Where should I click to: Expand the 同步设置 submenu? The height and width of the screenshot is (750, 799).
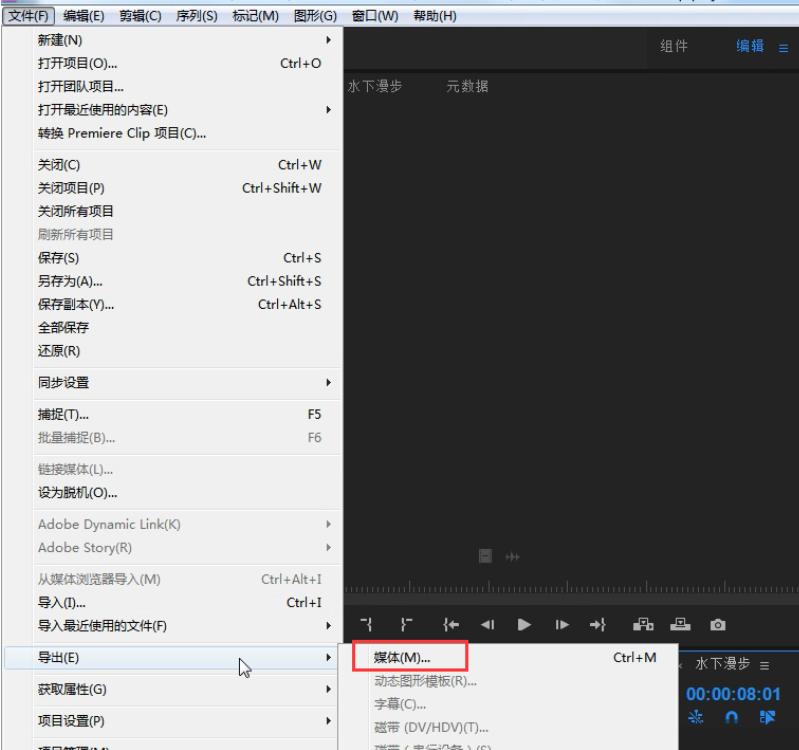329,382
